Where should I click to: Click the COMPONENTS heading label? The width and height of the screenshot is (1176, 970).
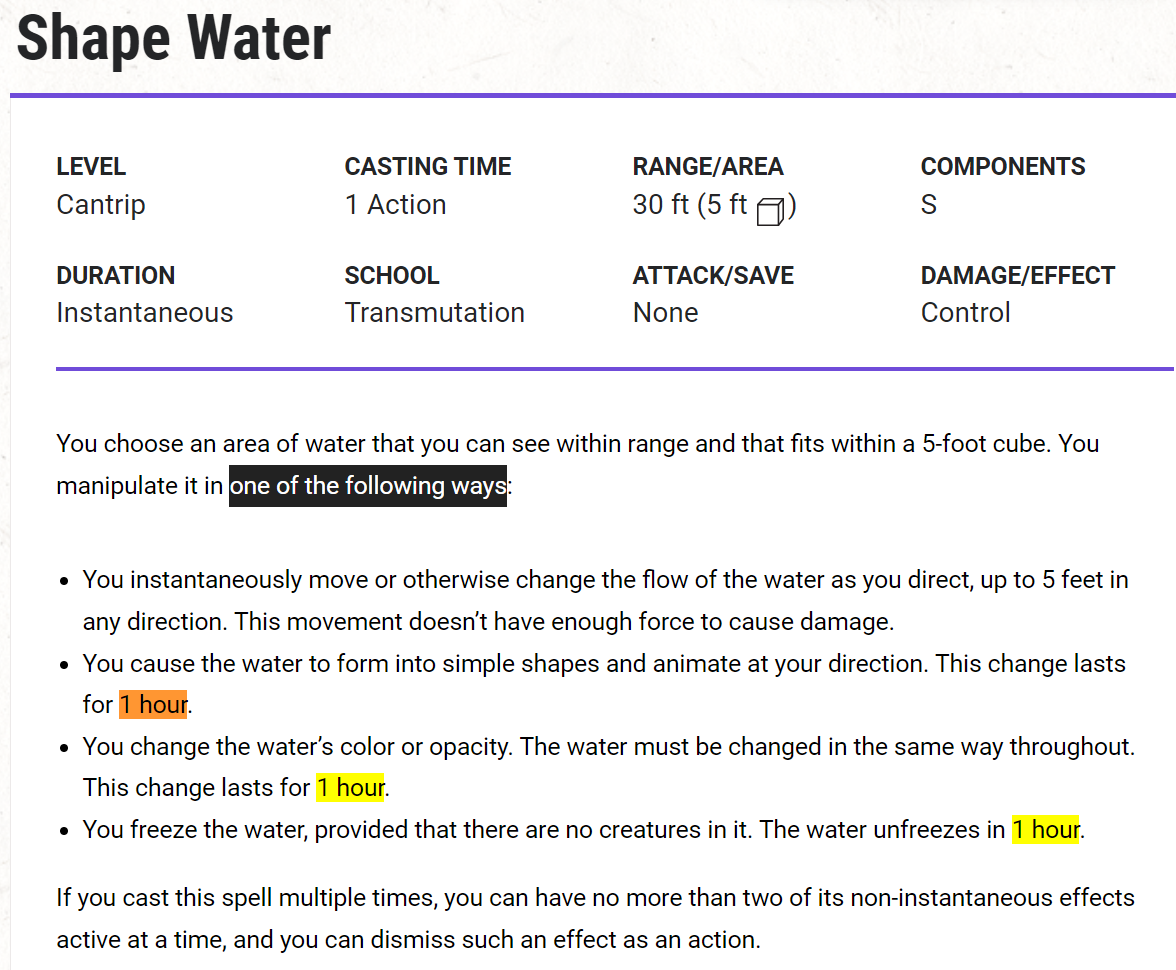(1003, 167)
